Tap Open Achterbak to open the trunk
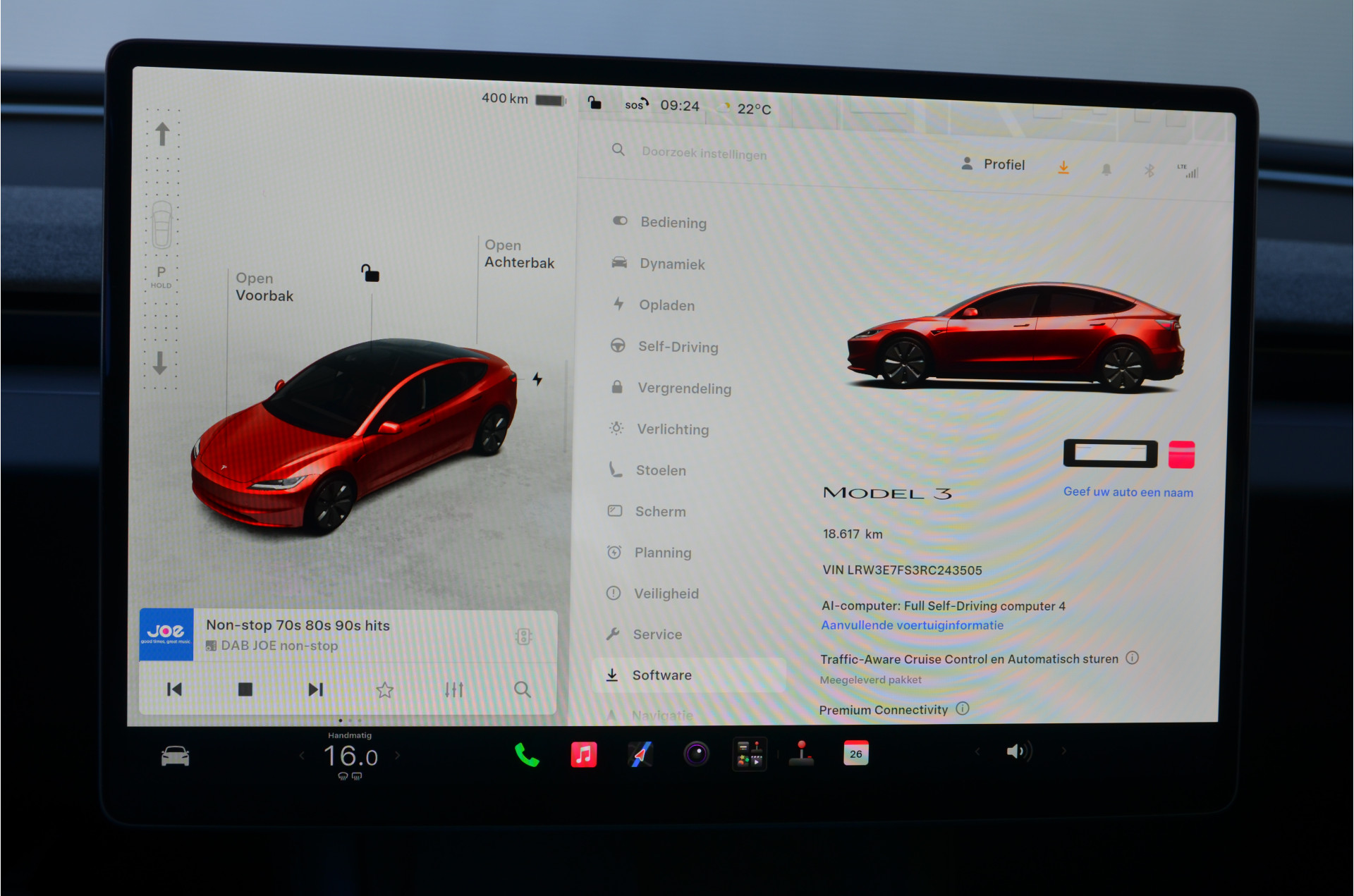 click(x=519, y=254)
